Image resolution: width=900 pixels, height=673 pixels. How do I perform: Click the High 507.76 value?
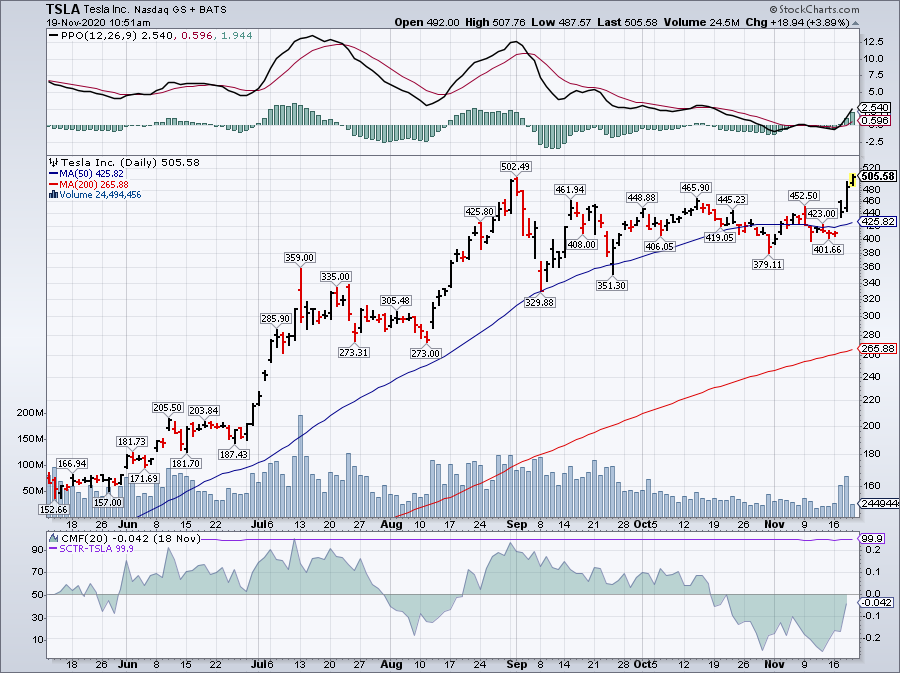point(495,22)
